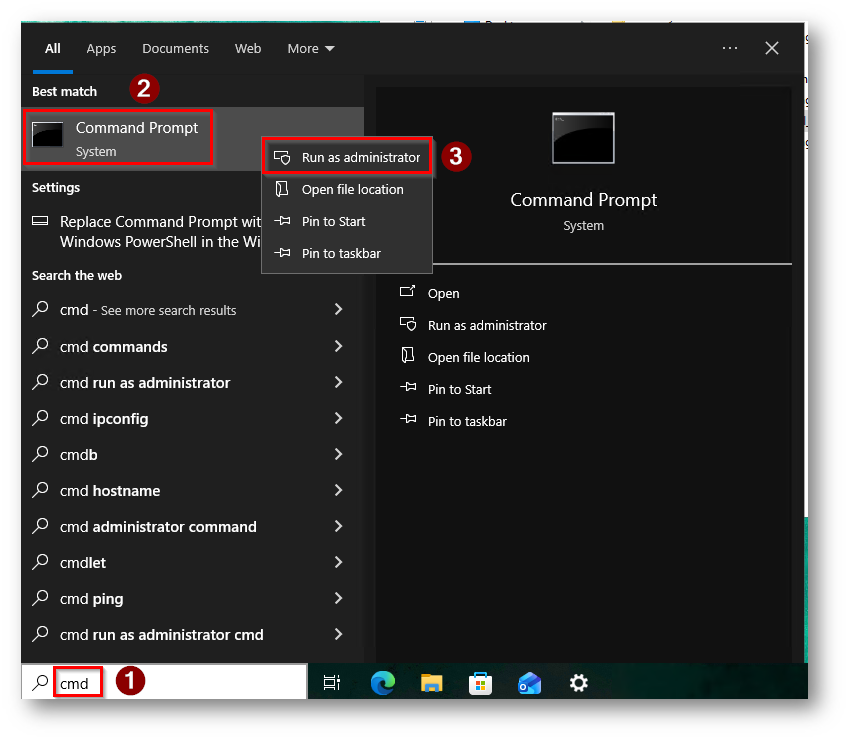Open Settings gear icon on taskbar
The height and width of the screenshot is (741, 850).
[x=578, y=683]
